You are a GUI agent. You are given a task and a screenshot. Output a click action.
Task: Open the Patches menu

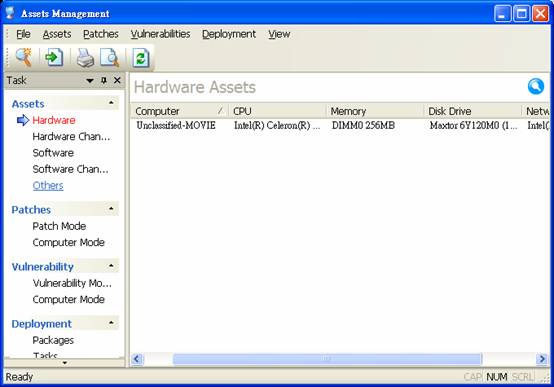(x=101, y=34)
